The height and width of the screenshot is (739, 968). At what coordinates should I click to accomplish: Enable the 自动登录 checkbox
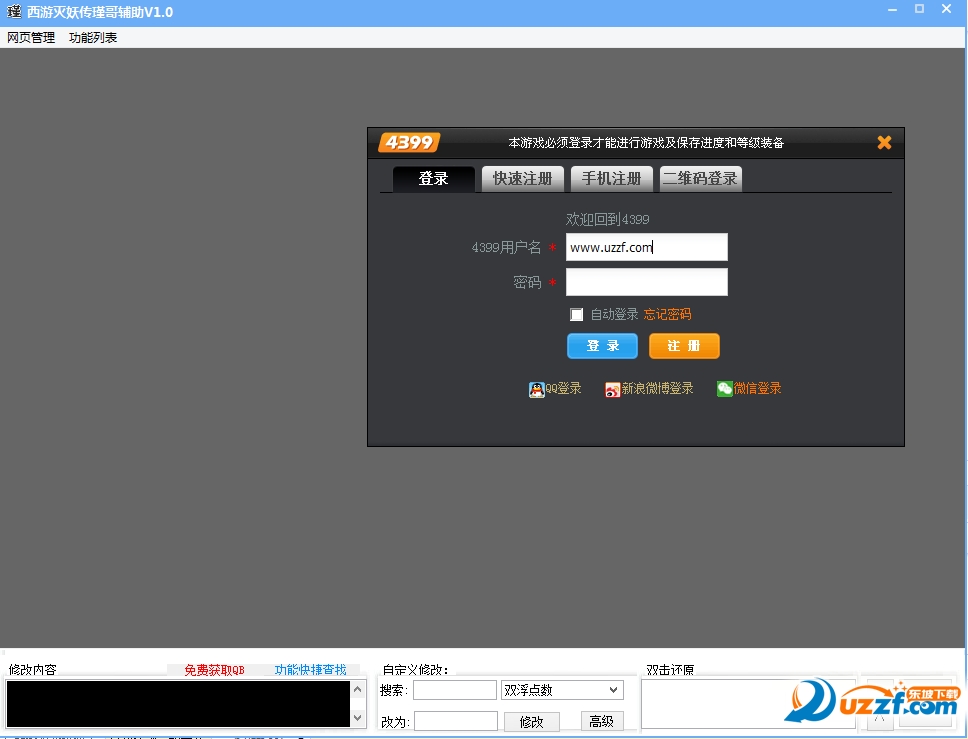tap(577, 315)
